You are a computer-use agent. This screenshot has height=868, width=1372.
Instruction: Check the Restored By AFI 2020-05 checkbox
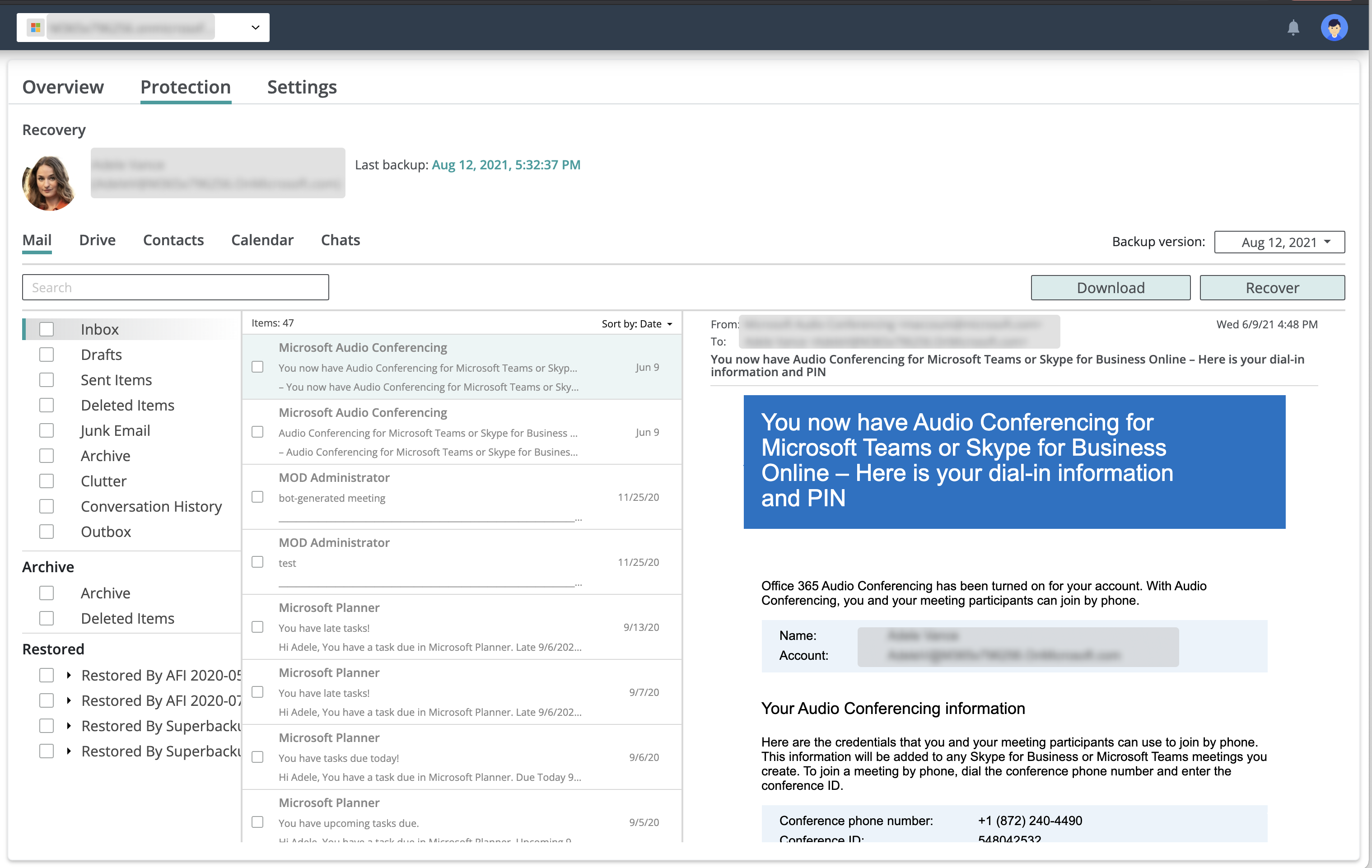tap(47, 675)
